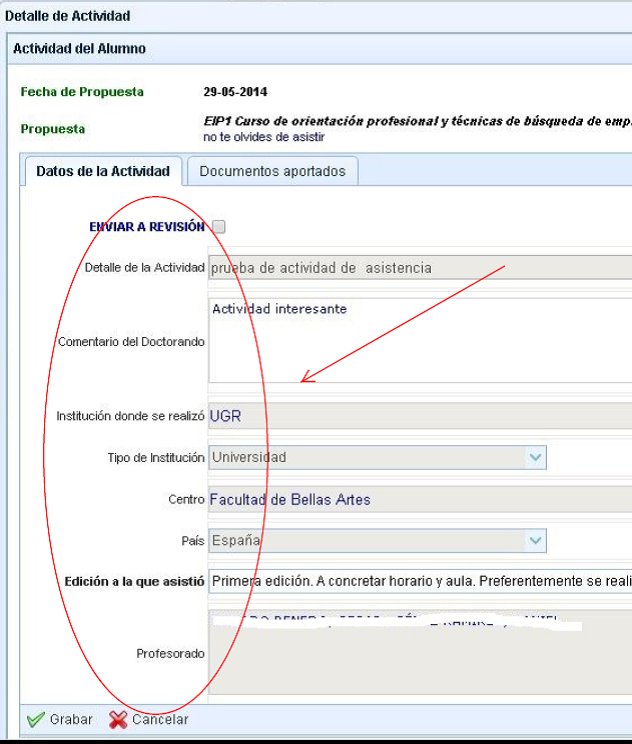The image size is (632, 744).
Task: Click the Actividad del Alumno panel header
Action: [x=79, y=48]
